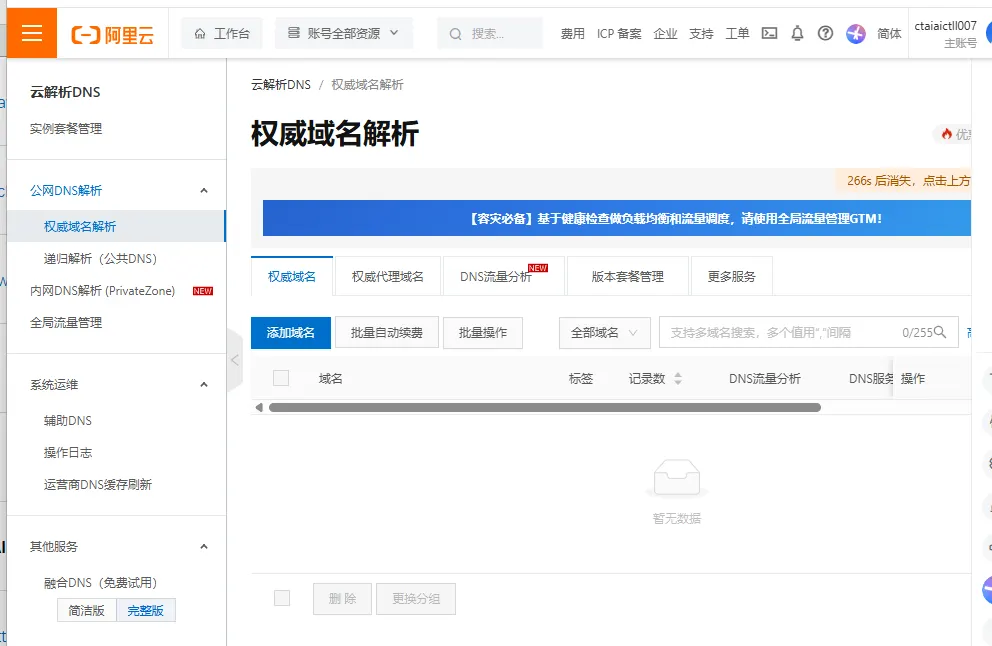This screenshot has width=992, height=646.
Task: Open 费用 menu
Action: pos(573,34)
